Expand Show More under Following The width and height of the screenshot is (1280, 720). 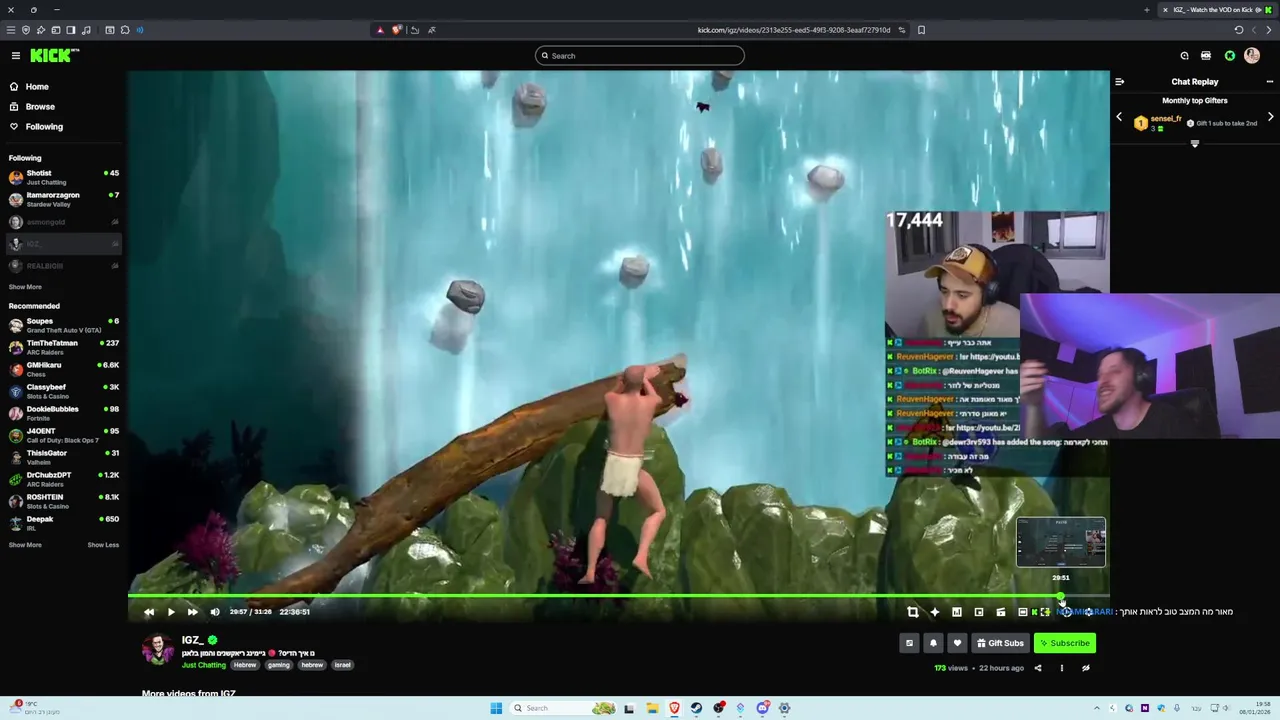pyautogui.click(x=25, y=287)
